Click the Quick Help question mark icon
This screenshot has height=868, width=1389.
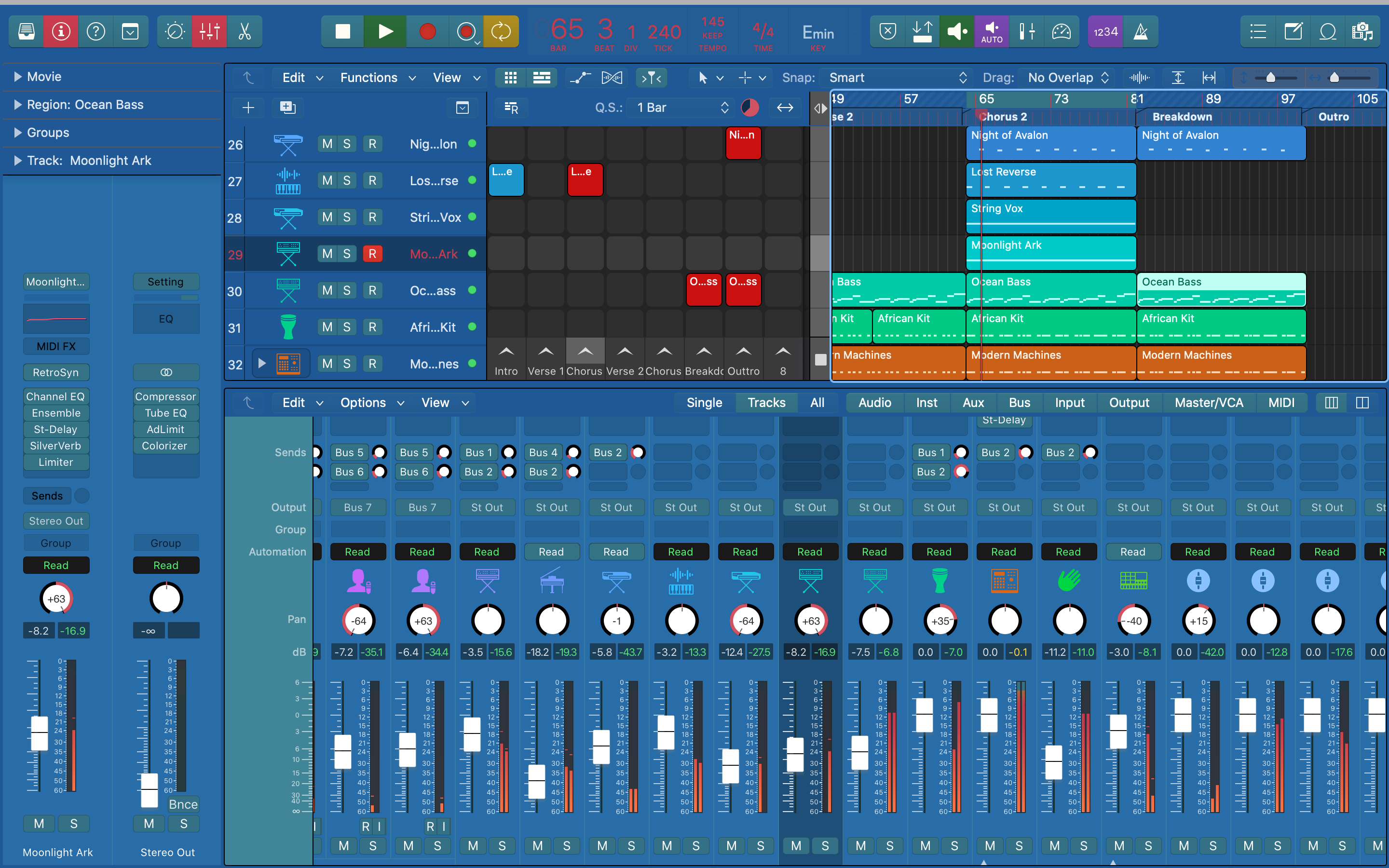click(95, 31)
